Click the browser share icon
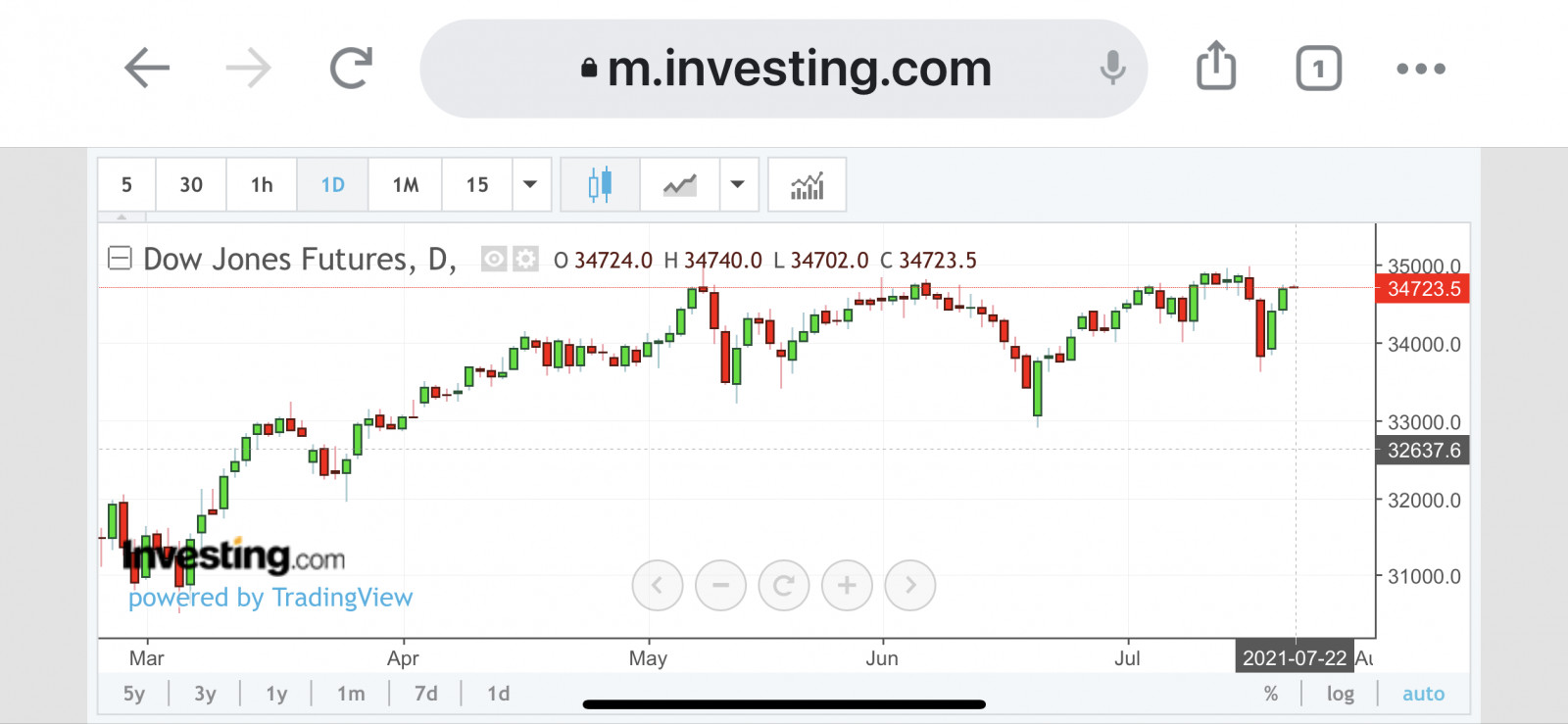Screen dimensions: 1568x724 click(1216, 67)
